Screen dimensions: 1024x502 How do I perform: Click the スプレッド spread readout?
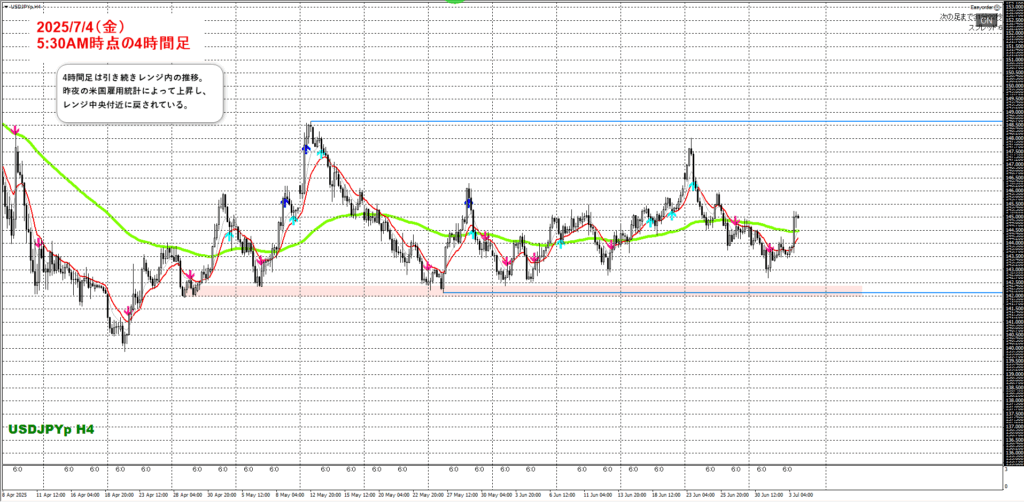pos(984,28)
